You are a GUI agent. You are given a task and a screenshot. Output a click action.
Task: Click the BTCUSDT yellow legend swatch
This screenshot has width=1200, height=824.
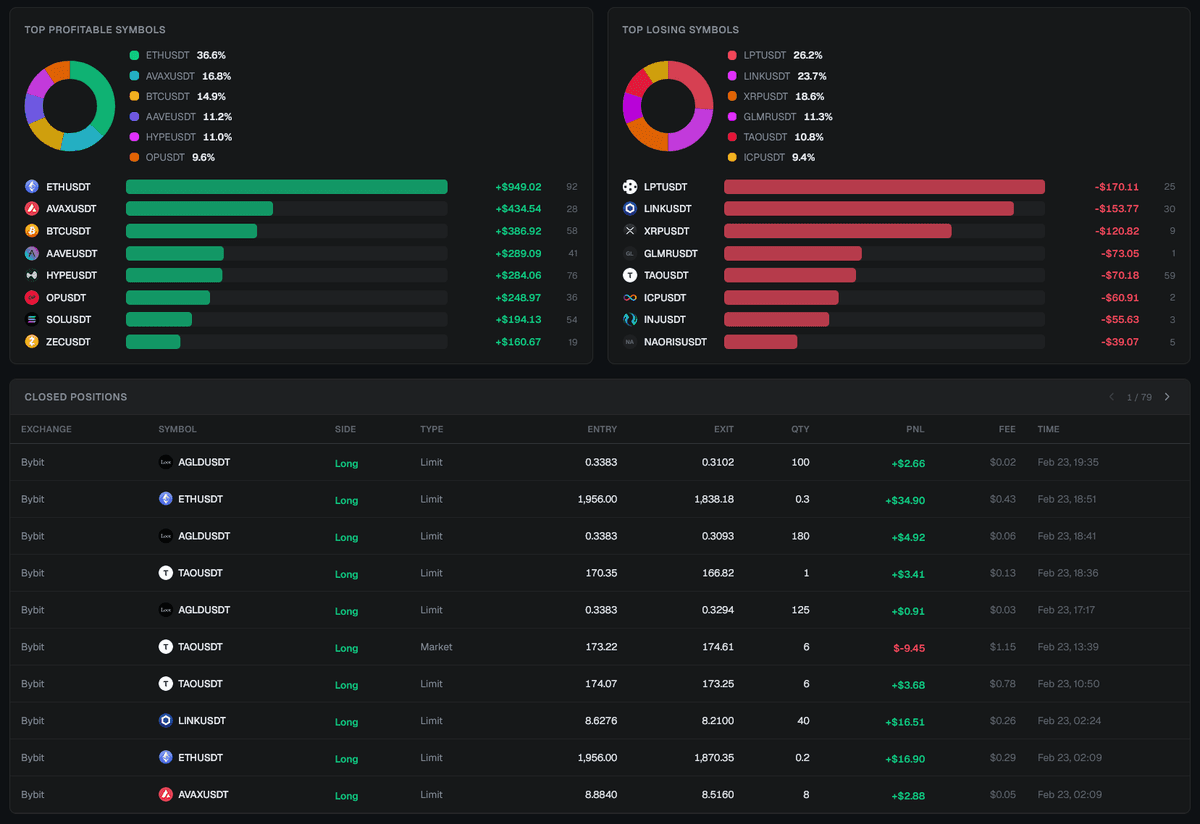(134, 97)
